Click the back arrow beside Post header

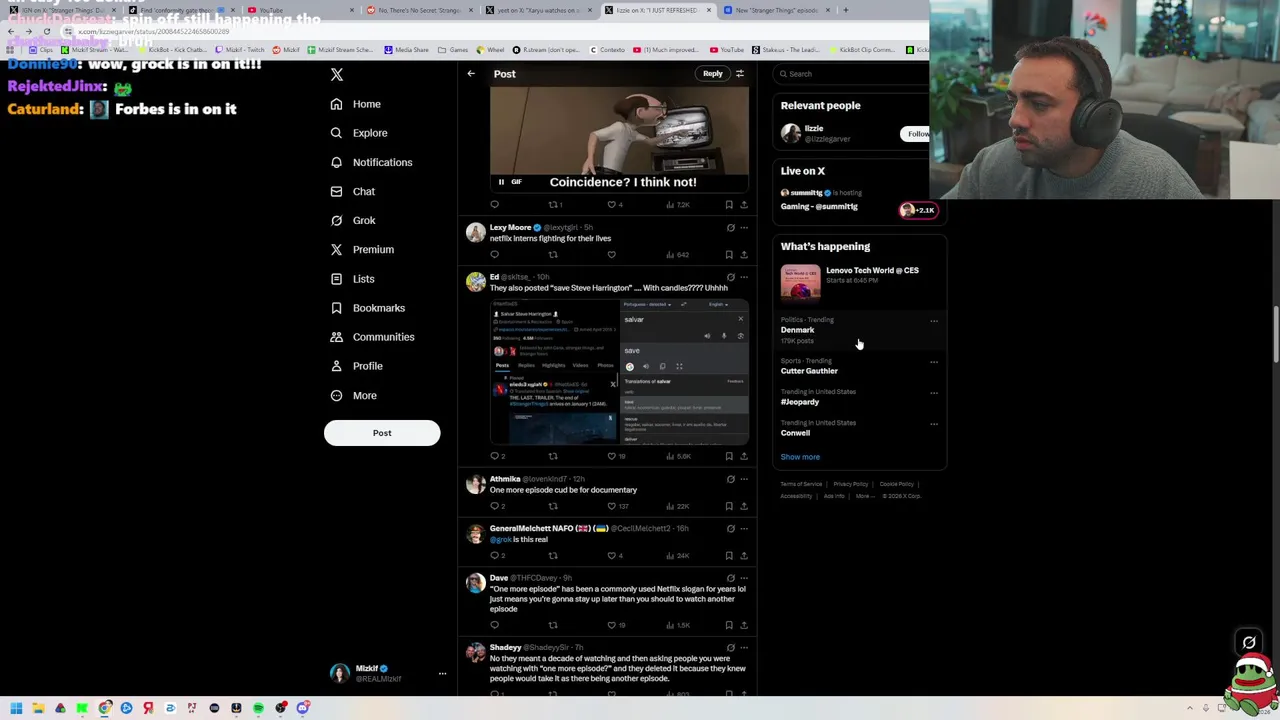(471, 73)
